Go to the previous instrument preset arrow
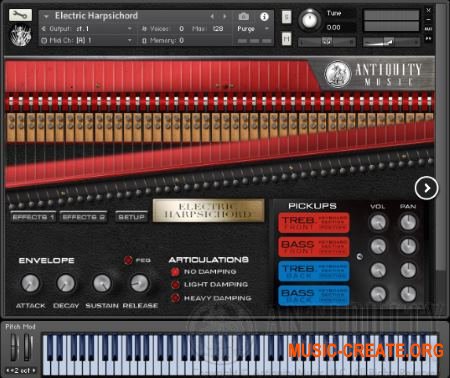Screen dimensions: 450x378 (x=212, y=16)
